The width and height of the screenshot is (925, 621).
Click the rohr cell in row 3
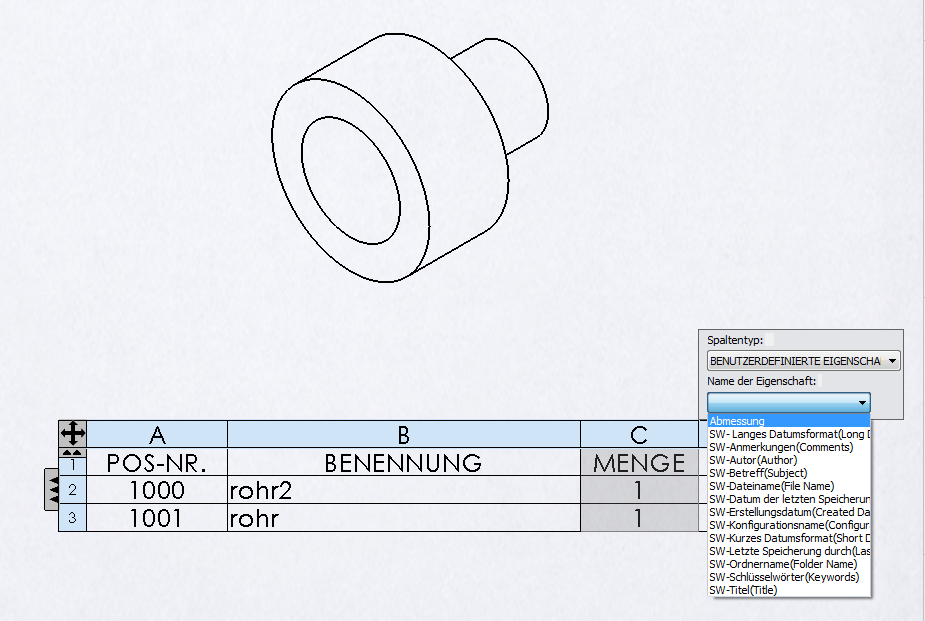coord(404,517)
